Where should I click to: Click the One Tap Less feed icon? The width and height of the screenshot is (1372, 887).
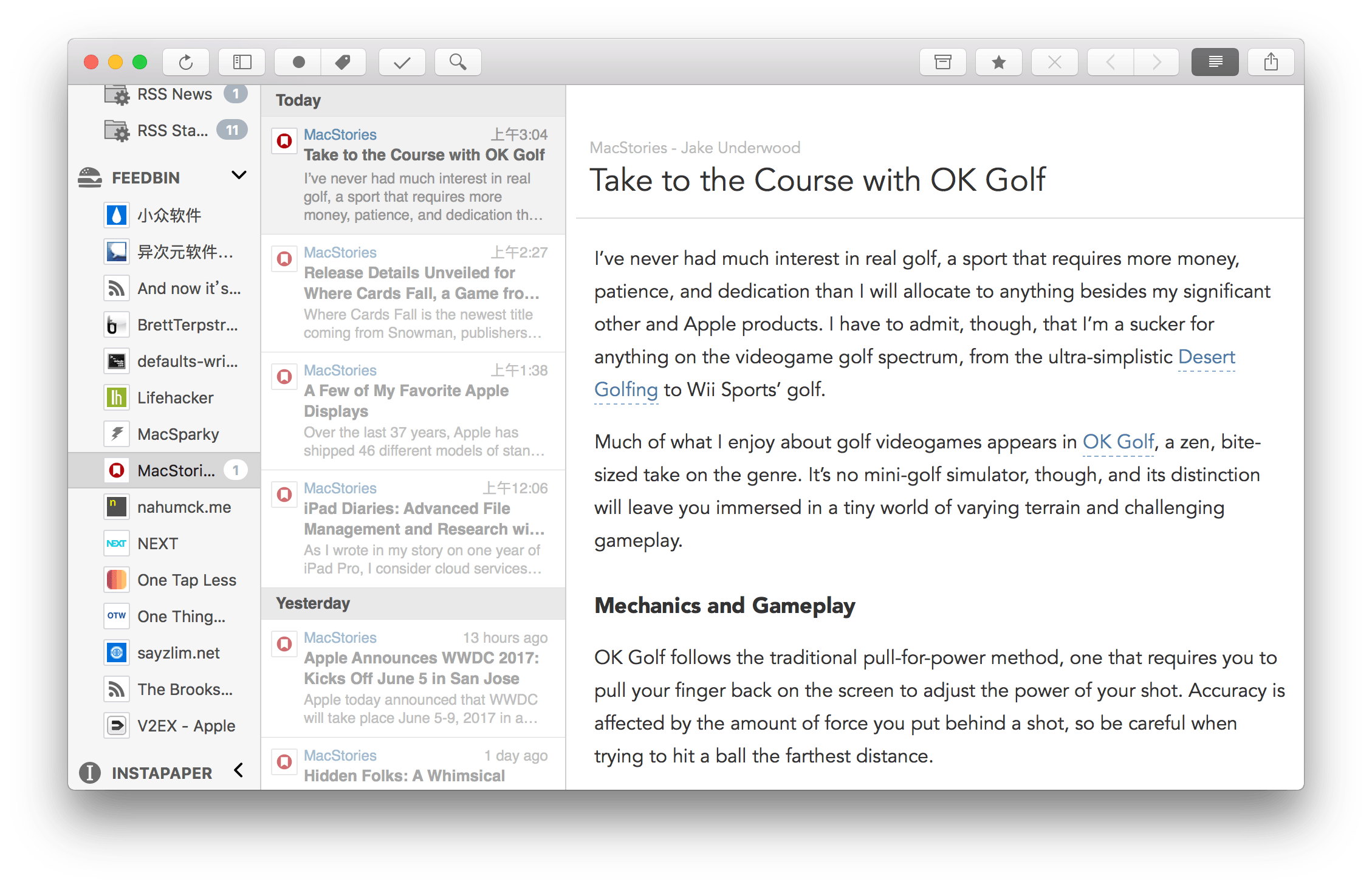[x=116, y=580]
